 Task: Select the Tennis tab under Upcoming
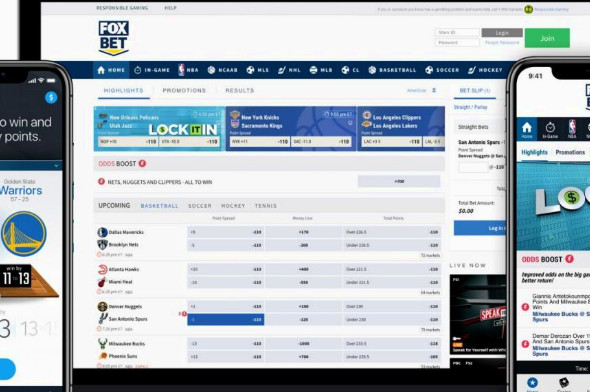pos(266,206)
